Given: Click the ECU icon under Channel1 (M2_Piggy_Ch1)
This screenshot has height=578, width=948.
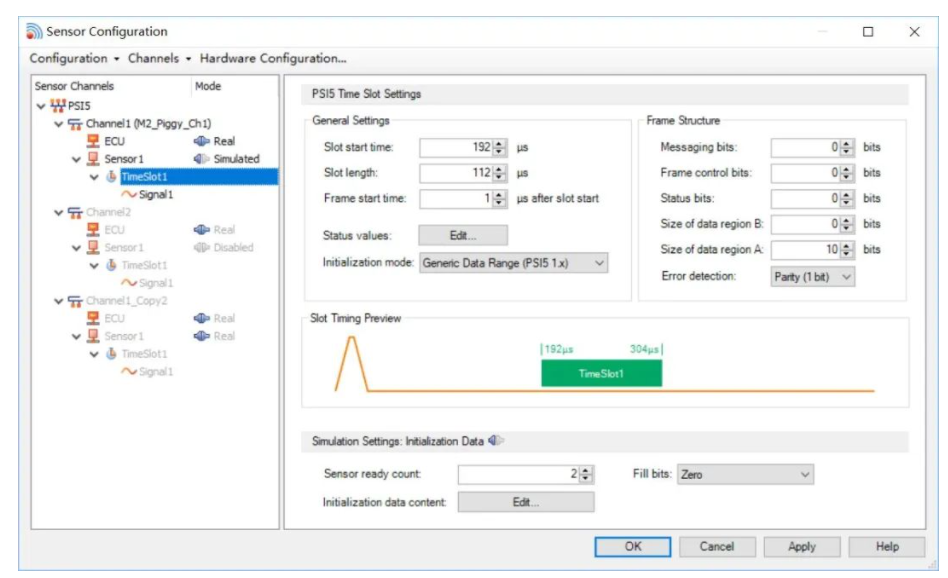Looking at the screenshot, I should pos(93,141).
